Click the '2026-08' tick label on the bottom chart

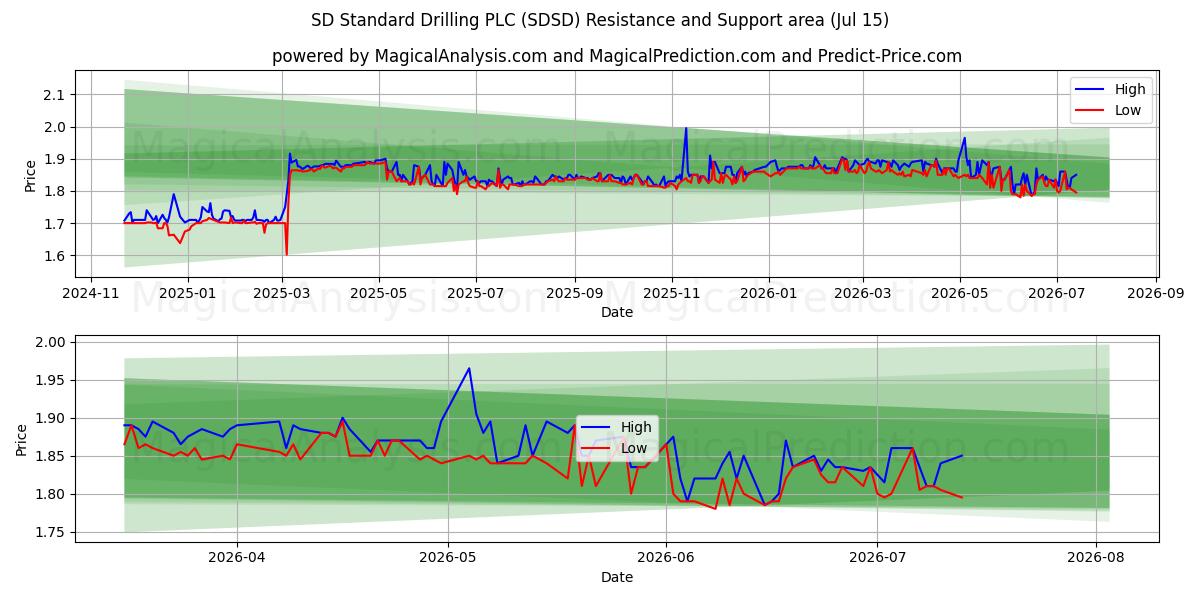[1096, 558]
